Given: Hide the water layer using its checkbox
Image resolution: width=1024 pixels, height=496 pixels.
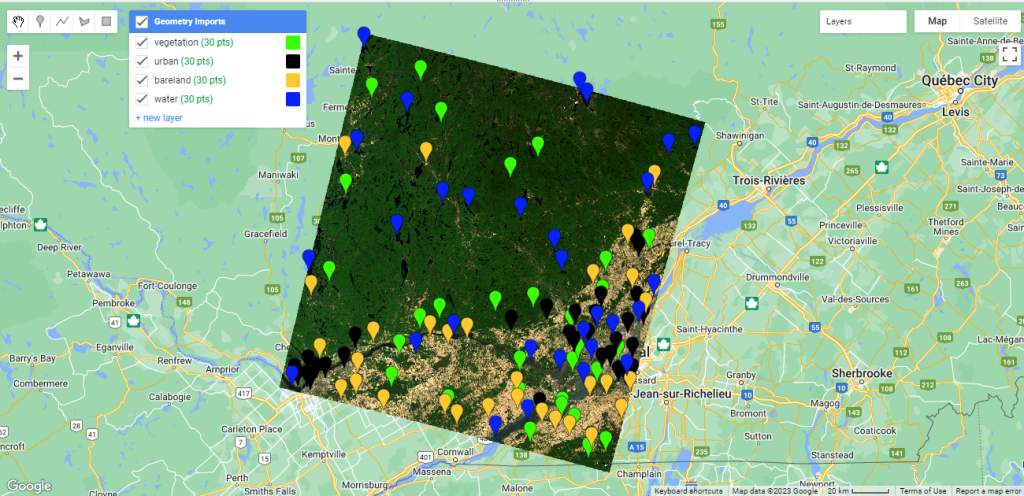Looking at the screenshot, I should [142, 99].
